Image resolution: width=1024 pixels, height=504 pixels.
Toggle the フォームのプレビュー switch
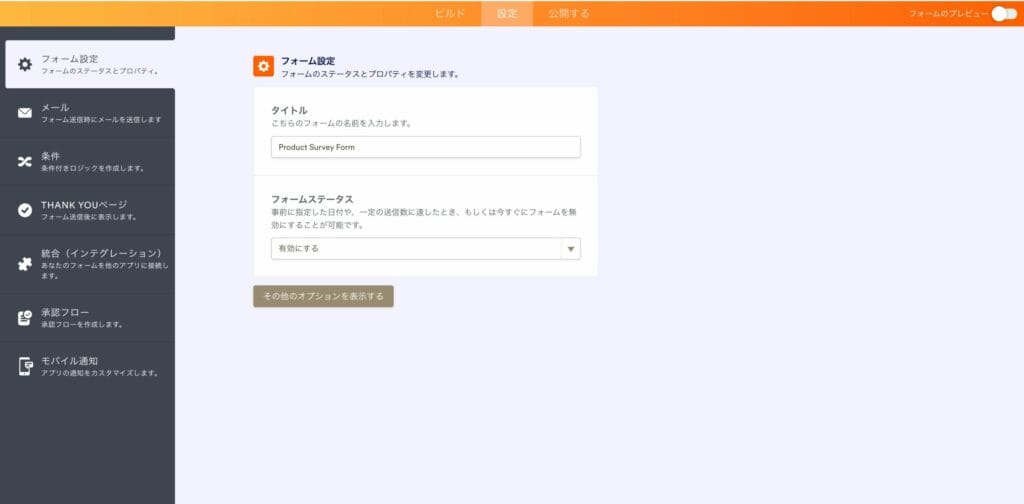1004,14
